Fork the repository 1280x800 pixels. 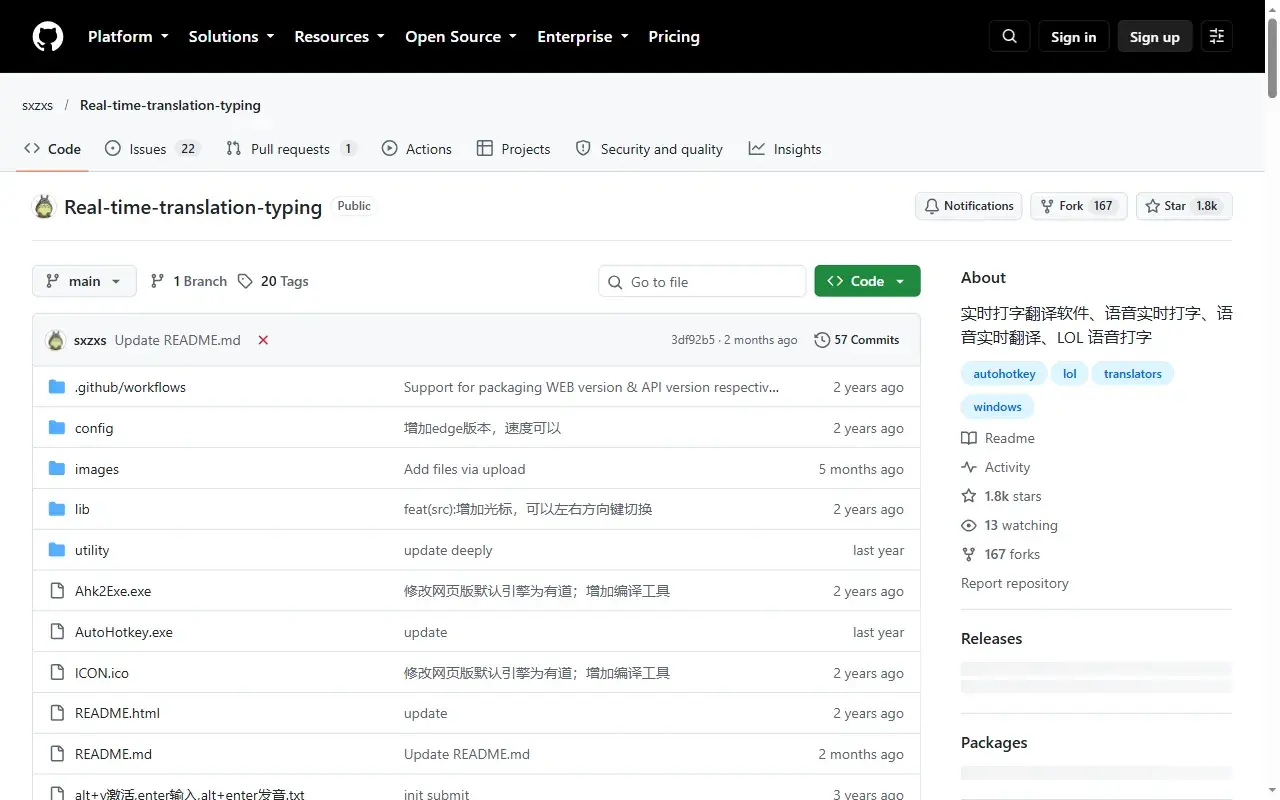(1079, 206)
